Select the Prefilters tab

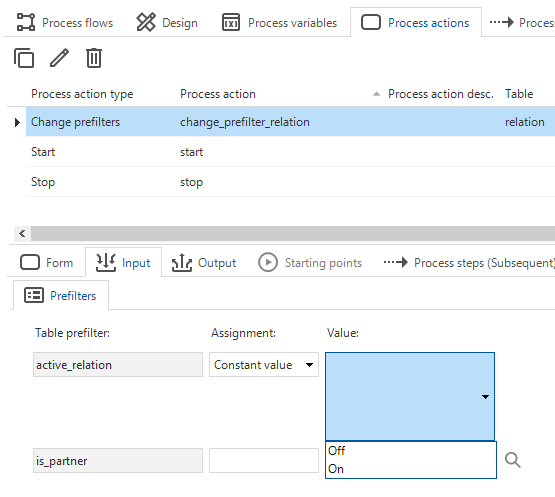coord(61,296)
